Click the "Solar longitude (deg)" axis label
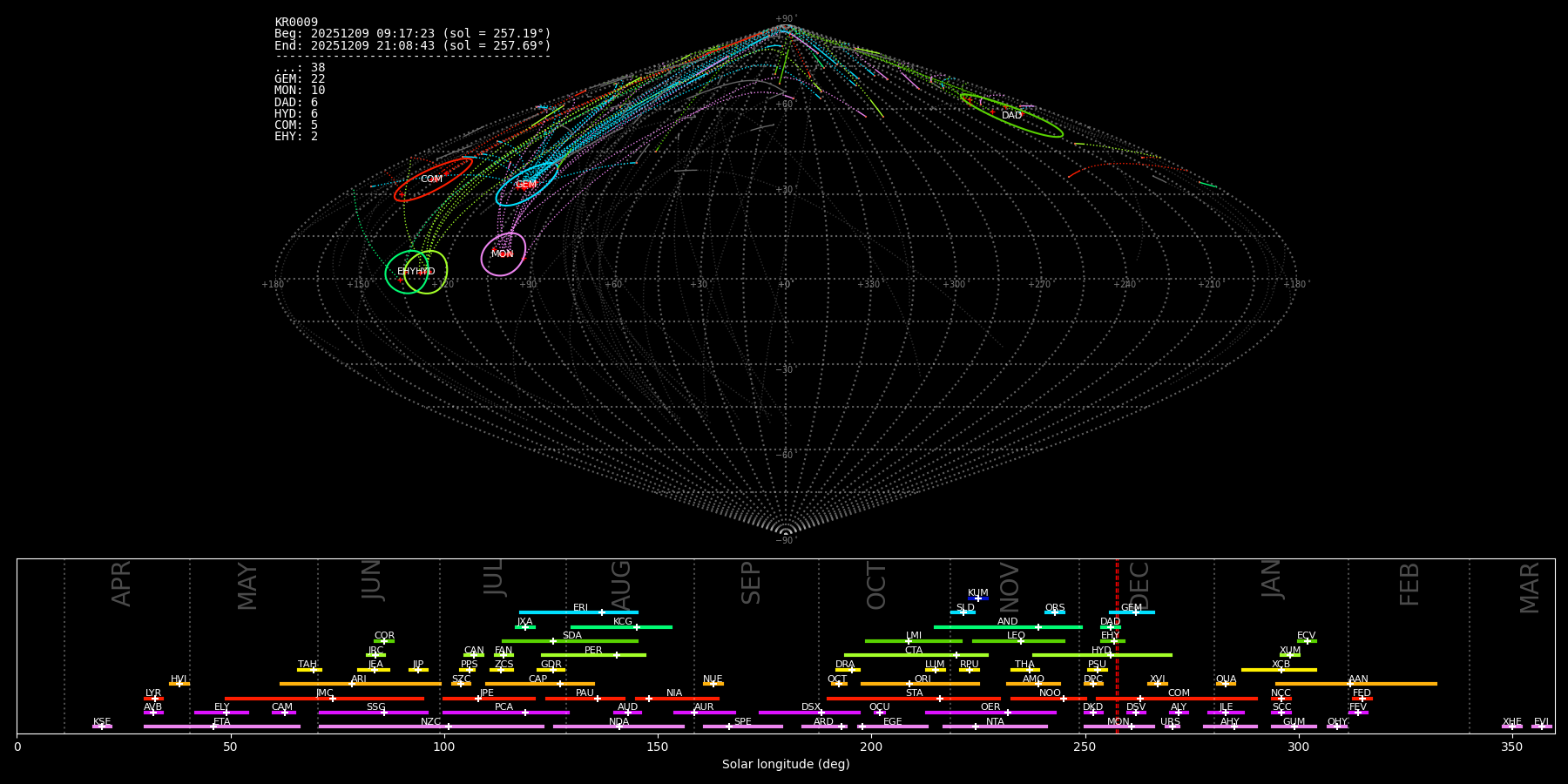Viewport: 1568px width, 784px height. [x=785, y=765]
